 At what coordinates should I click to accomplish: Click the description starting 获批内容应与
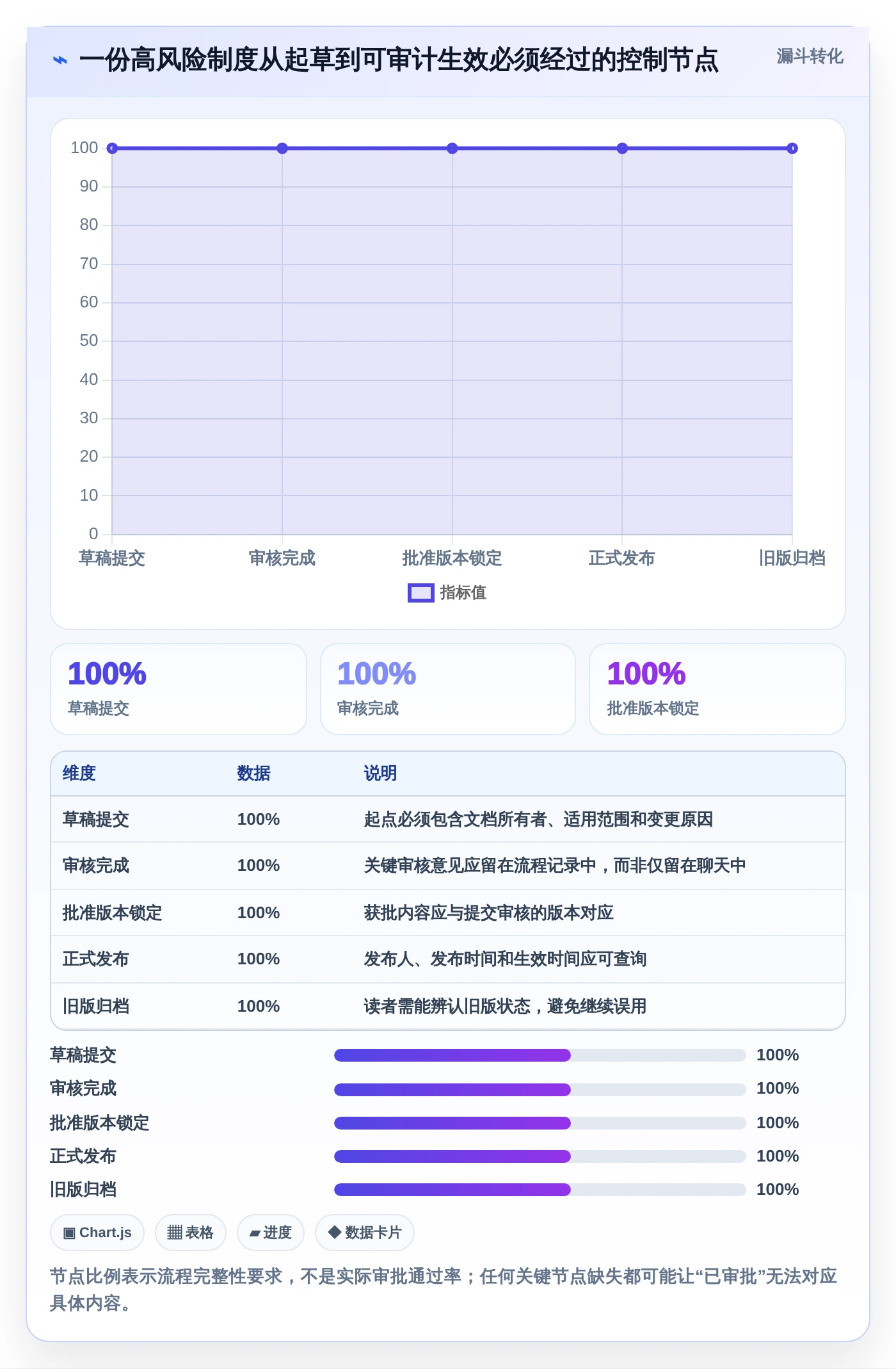pos(489,913)
